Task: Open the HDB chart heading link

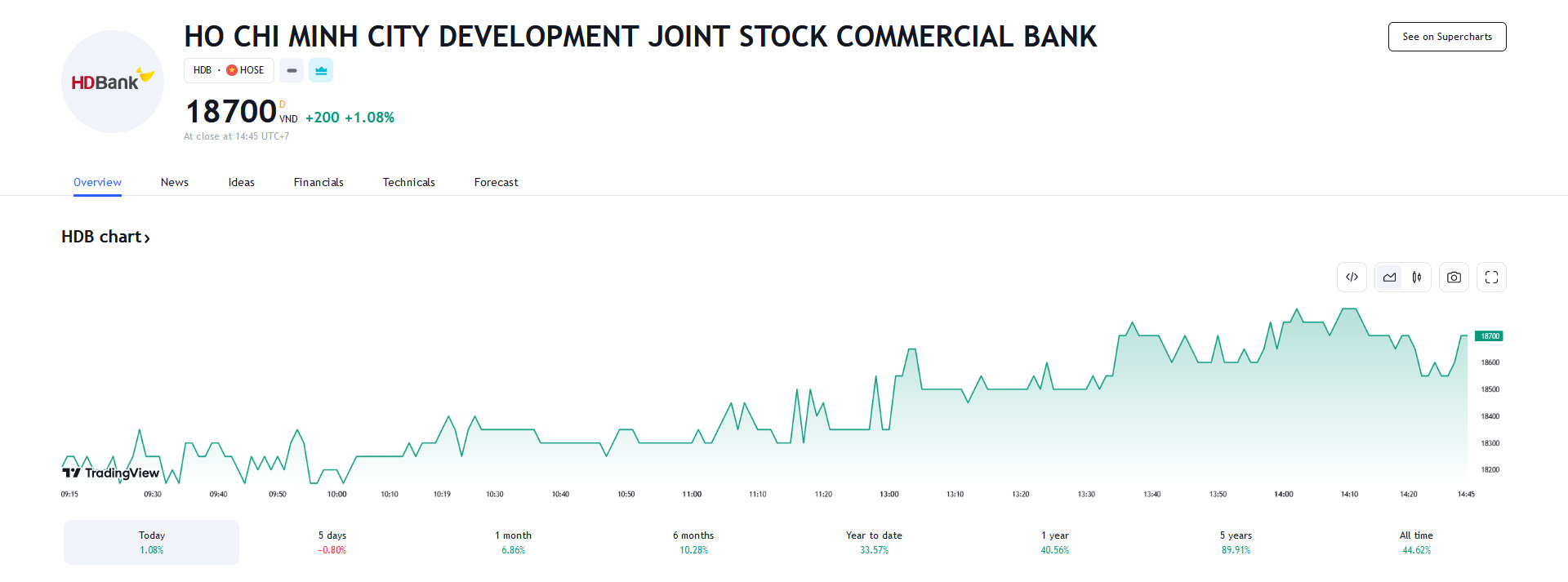Action: click(105, 237)
